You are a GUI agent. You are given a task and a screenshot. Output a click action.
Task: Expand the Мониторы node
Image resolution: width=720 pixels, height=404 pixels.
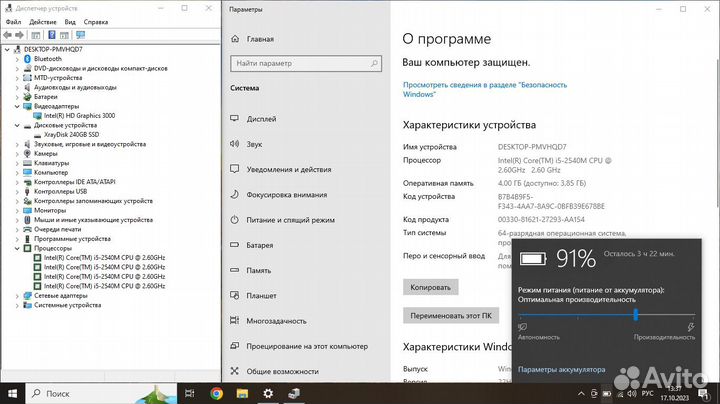coord(17,210)
